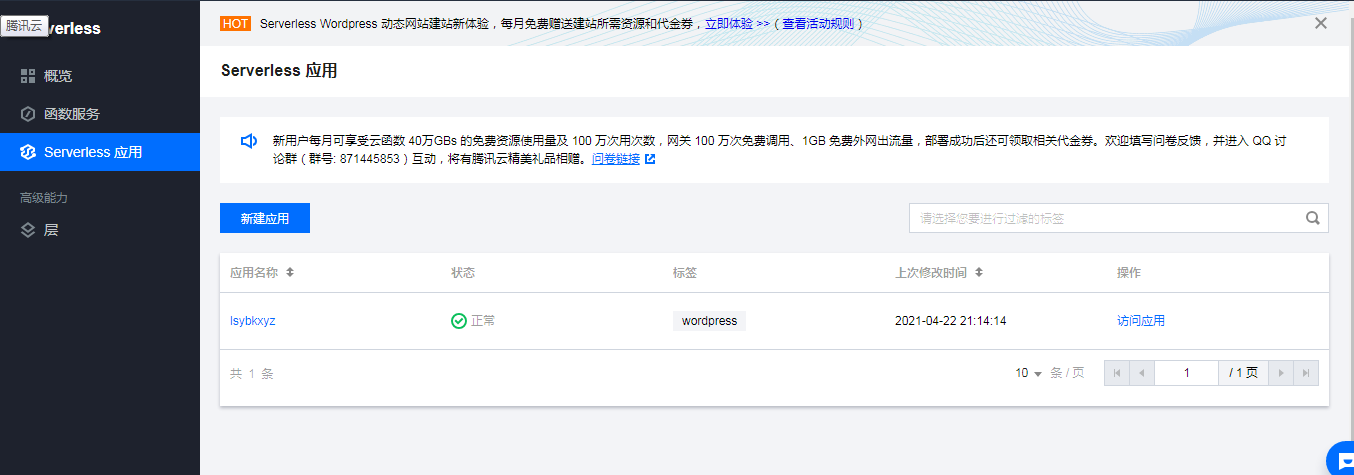This screenshot has height=475, width=1354.
Task: Click the 操作 column header
Action: 1129,272
